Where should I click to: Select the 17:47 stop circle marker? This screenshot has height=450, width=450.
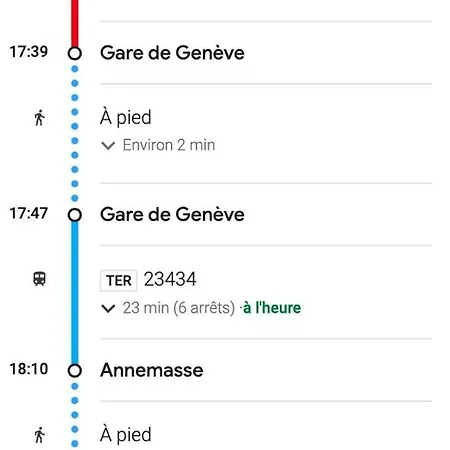[x=75, y=215]
